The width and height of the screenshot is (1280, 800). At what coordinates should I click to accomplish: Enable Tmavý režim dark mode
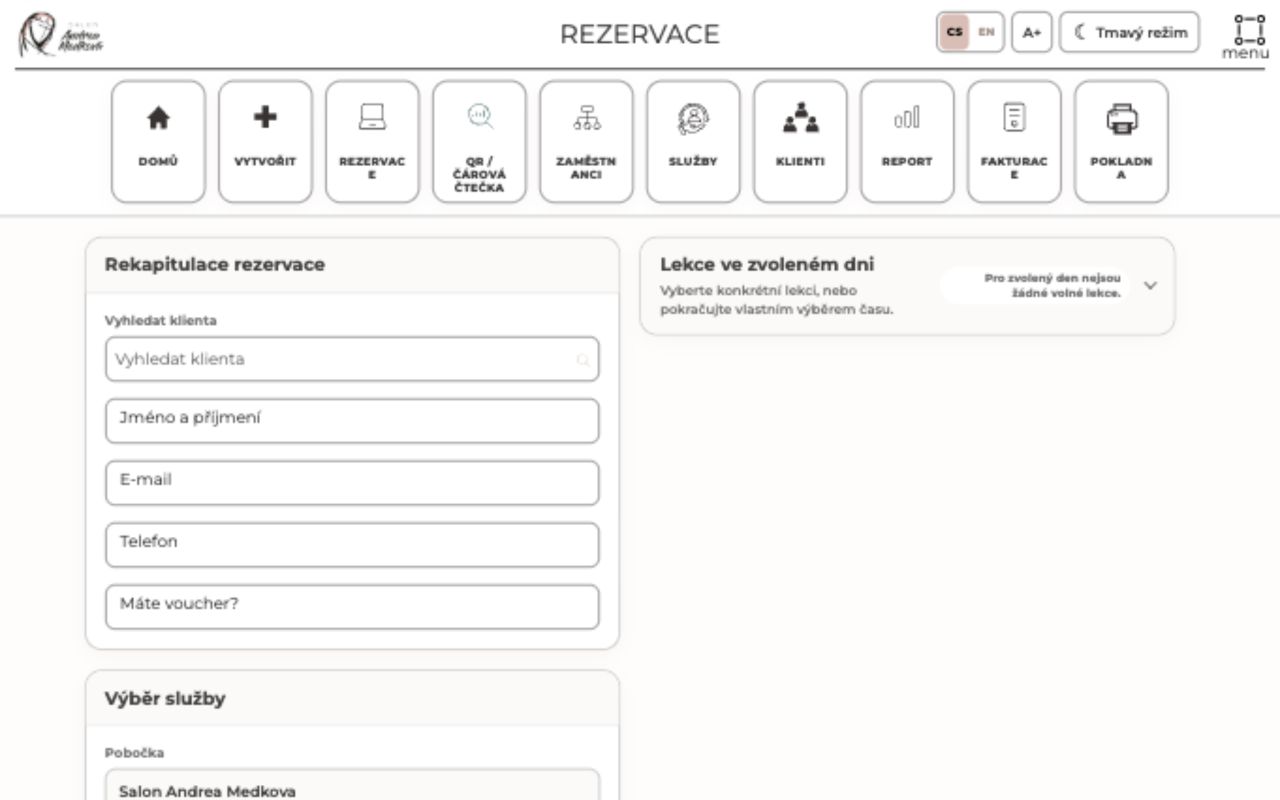1129,32
